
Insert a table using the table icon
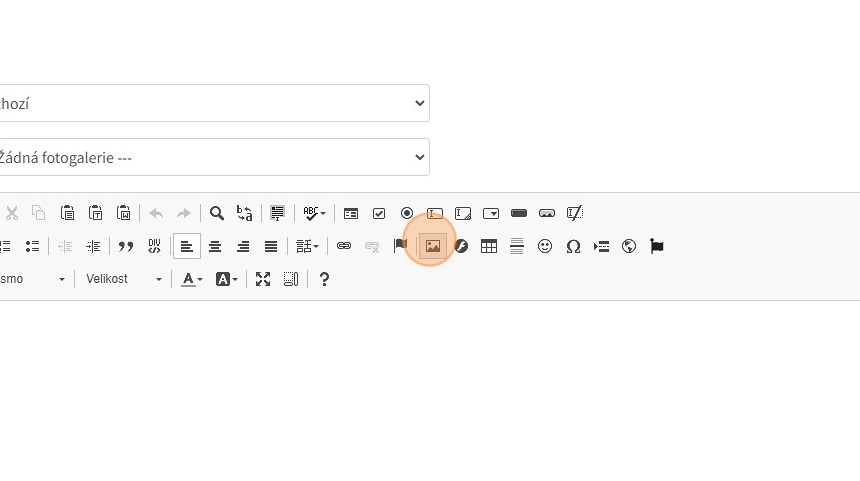(x=489, y=246)
